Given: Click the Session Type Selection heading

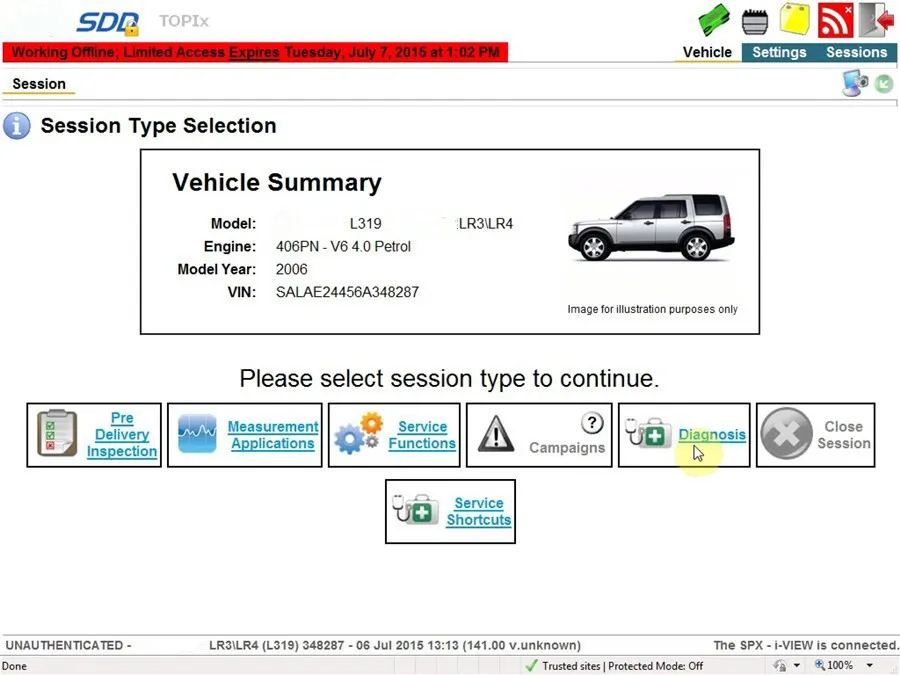Looking at the screenshot, I should click(x=158, y=126).
